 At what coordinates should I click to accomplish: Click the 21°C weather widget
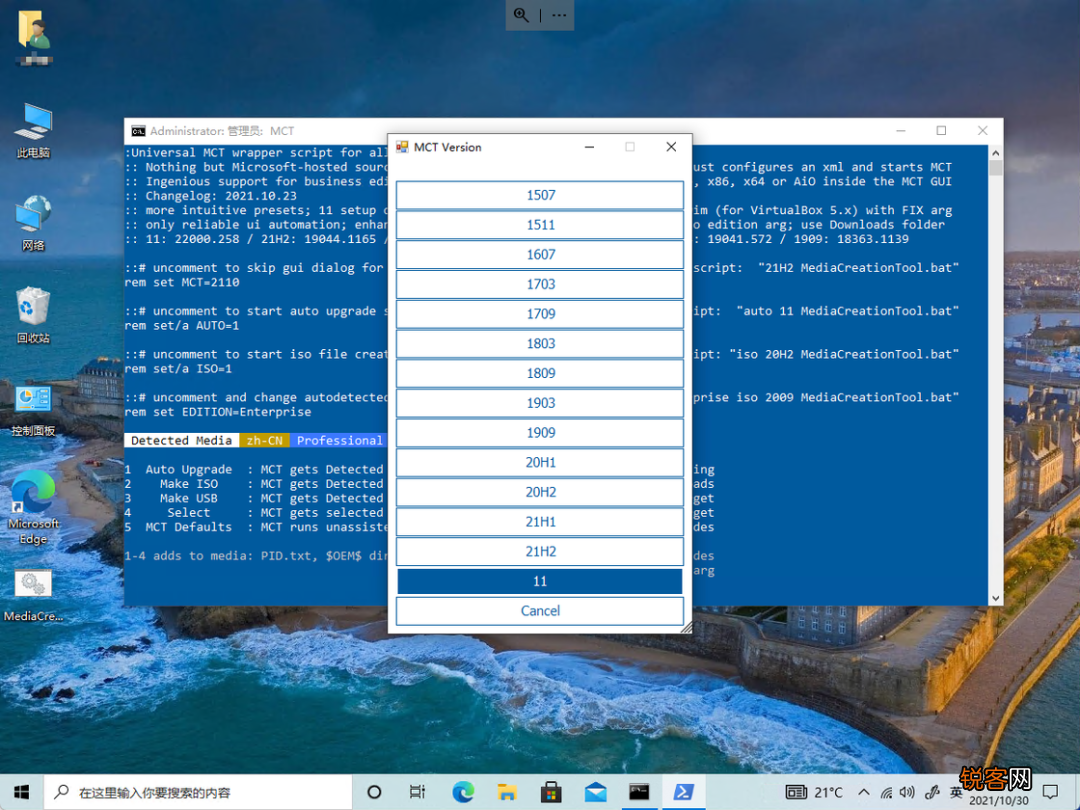(814, 792)
